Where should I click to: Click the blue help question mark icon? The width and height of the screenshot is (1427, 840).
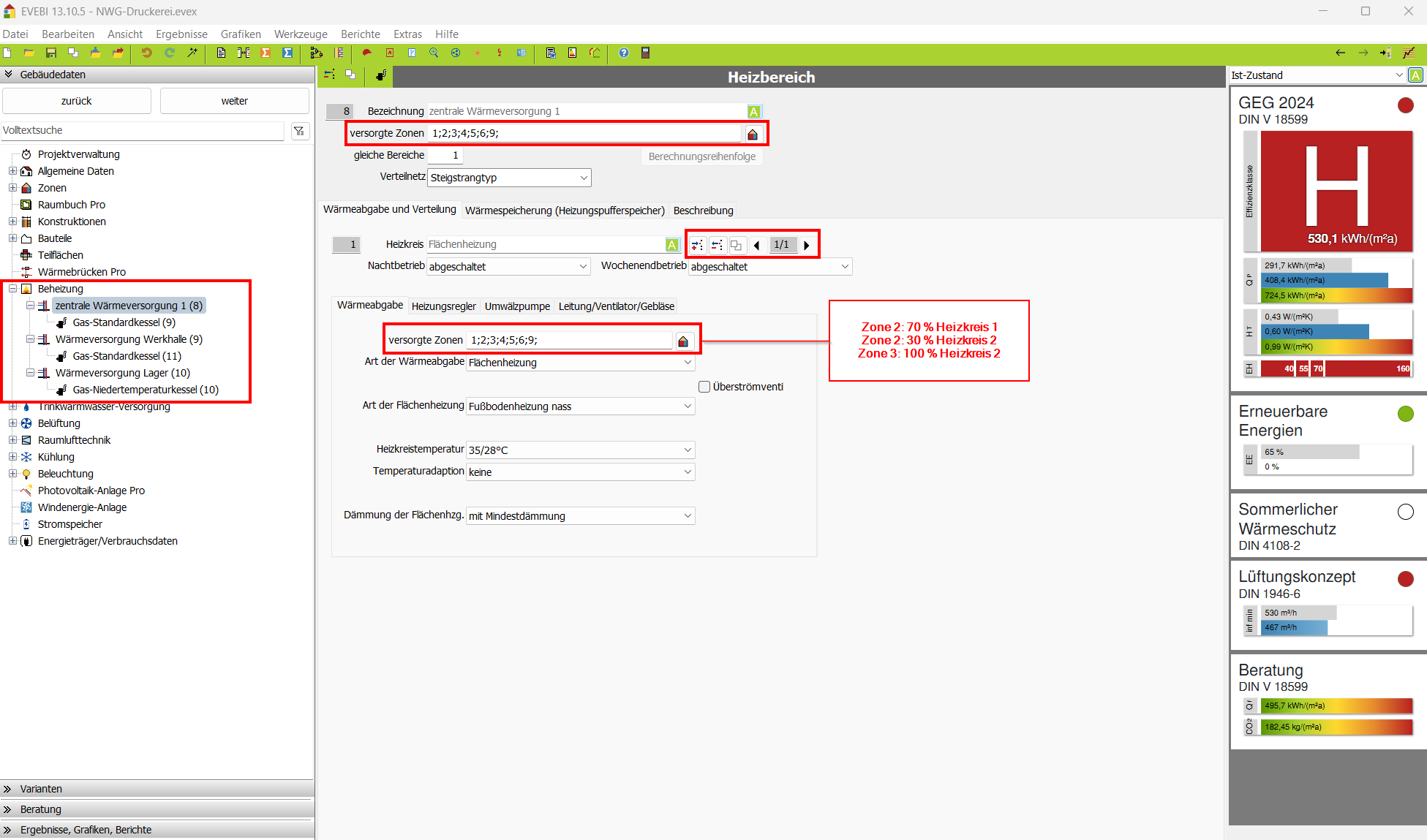coord(623,53)
